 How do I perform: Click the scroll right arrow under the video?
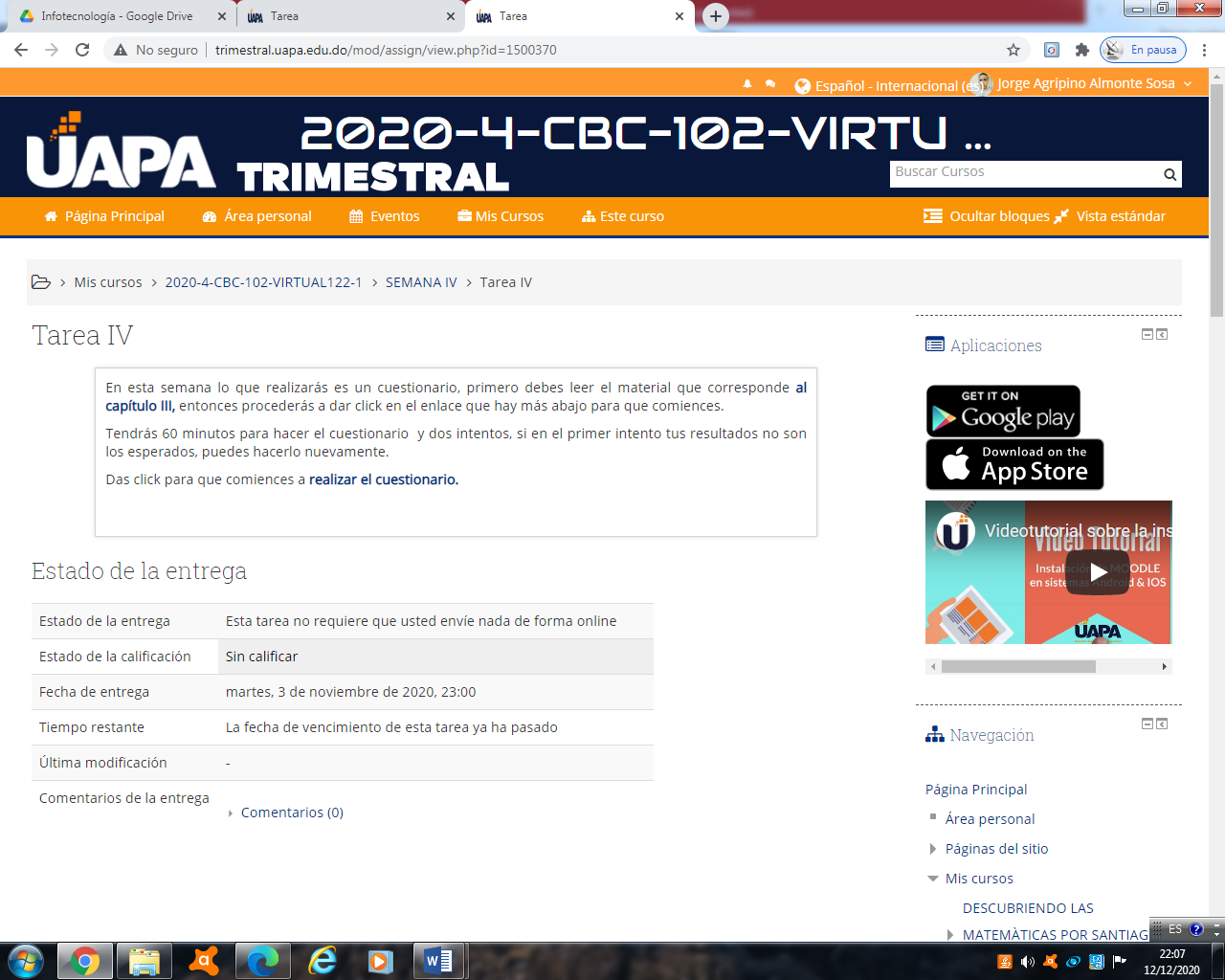[1164, 666]
